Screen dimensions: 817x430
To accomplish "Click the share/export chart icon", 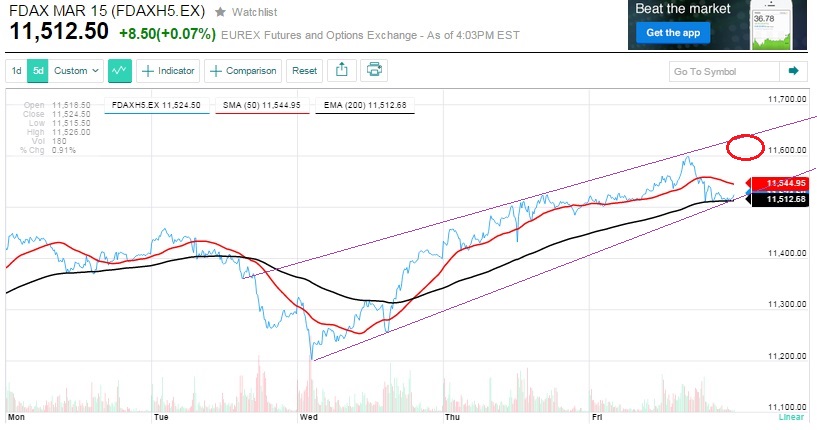I will 341,71.
